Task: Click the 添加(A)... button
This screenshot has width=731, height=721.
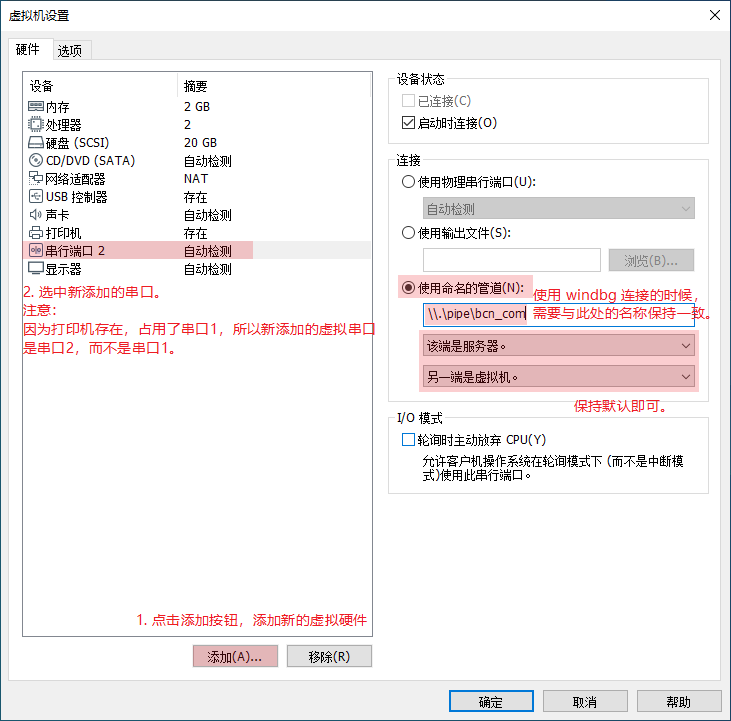Action: pos(235,656)
